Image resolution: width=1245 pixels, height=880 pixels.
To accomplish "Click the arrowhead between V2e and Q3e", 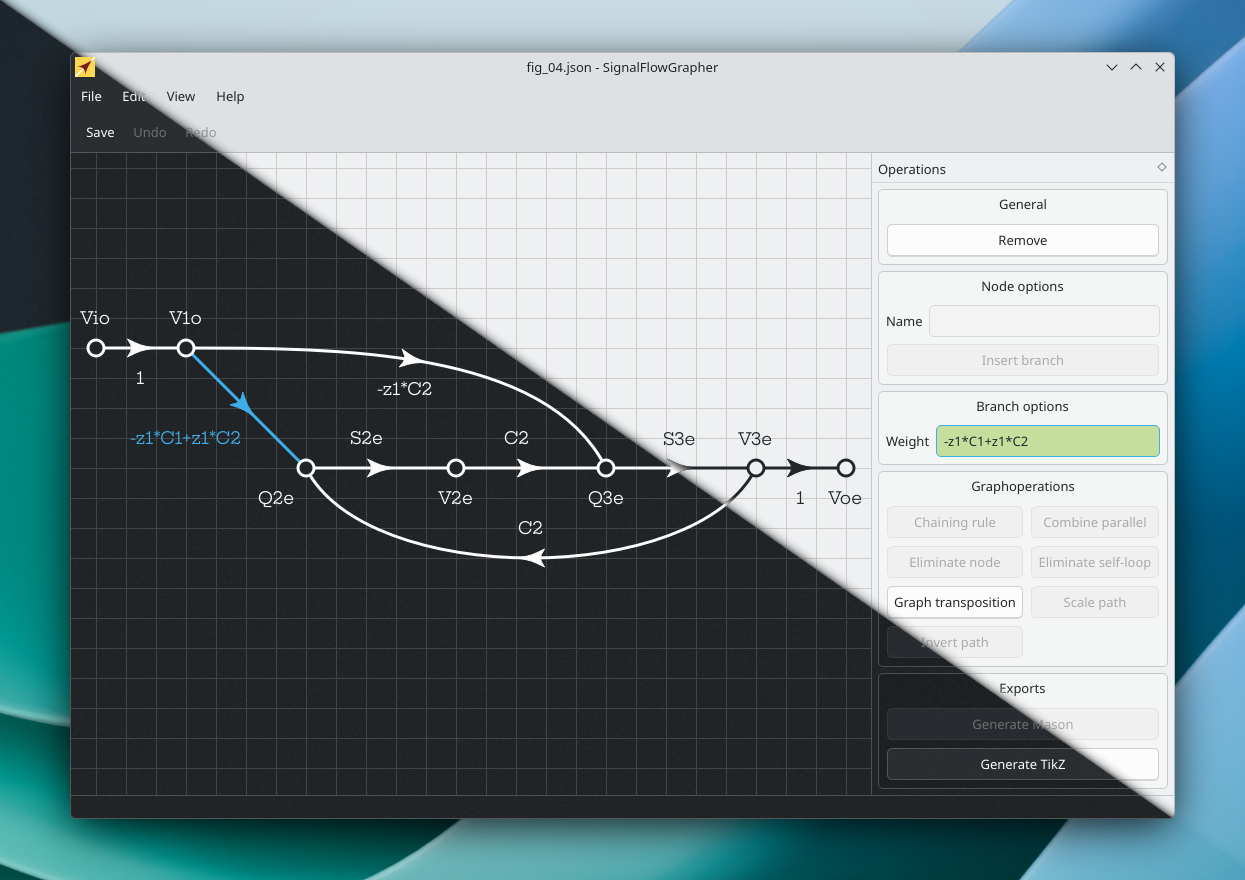I will click(x=530, y=468).
